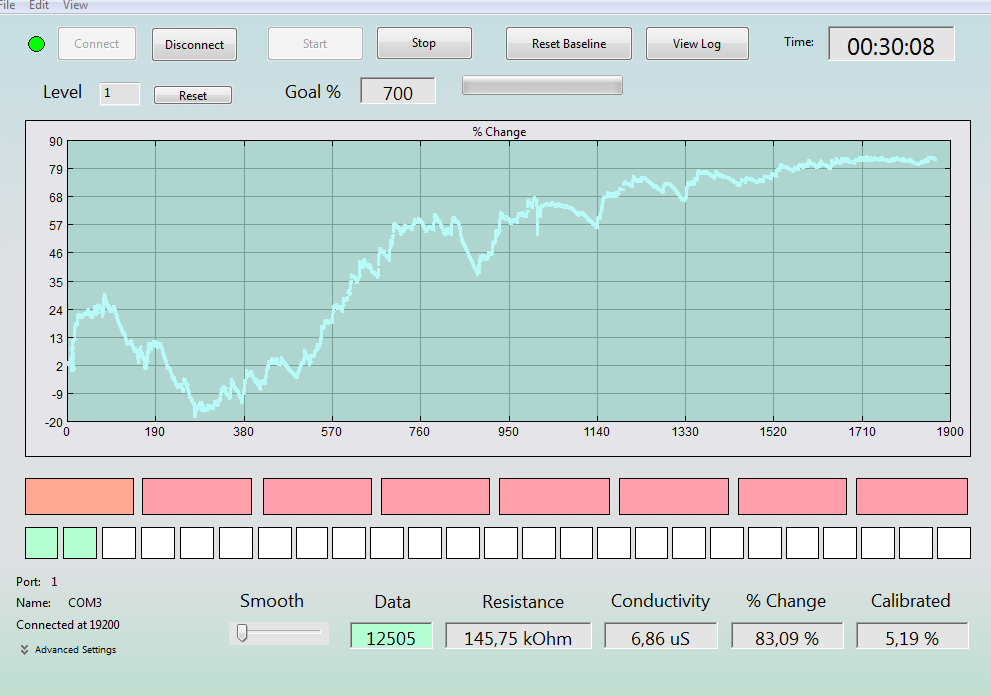Click the % Change value 83,09 %
The width and height of the screenshot is (991, 696).
click(787, 637)
